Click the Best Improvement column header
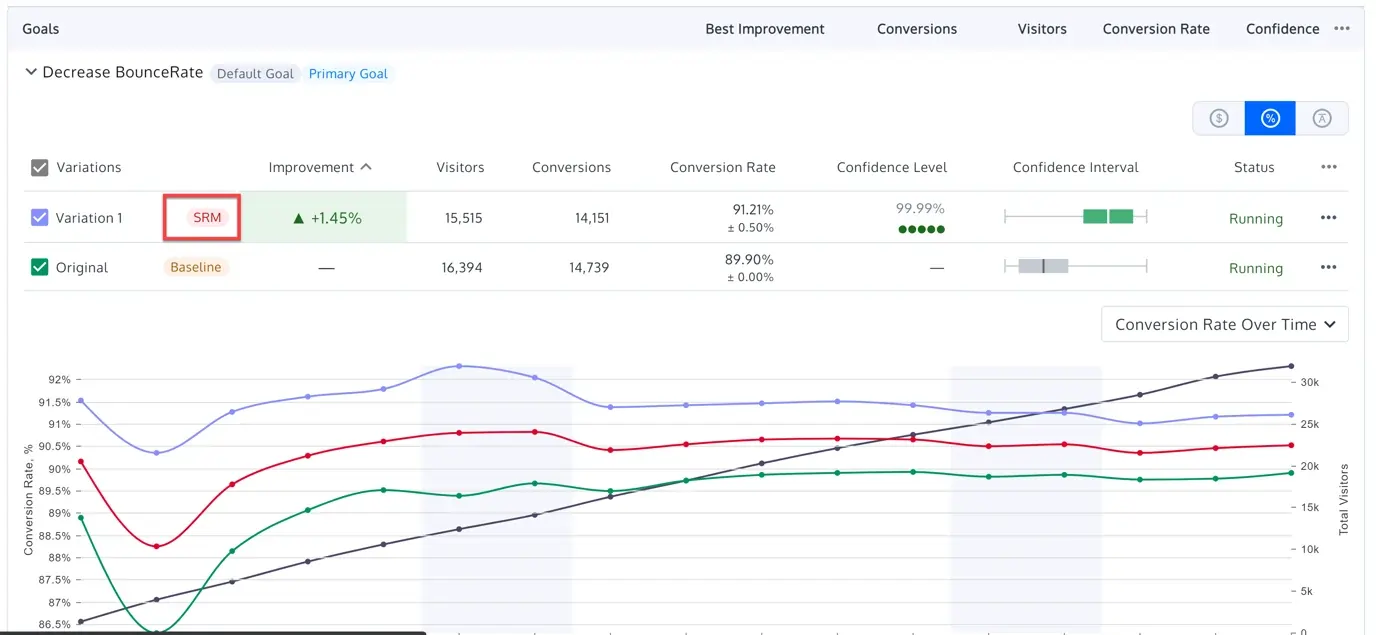The image size is (1376, 635). [x=764, y=29]
